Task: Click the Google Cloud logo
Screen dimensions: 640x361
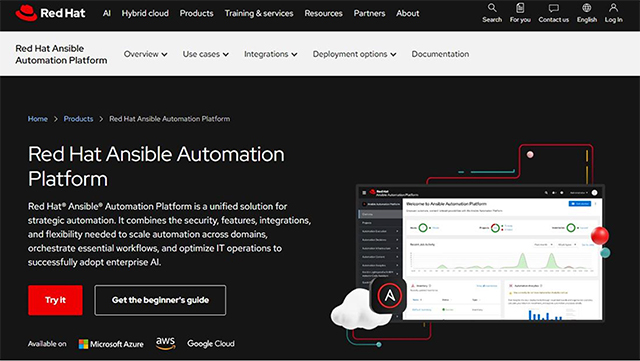Action: coord(211,343)
